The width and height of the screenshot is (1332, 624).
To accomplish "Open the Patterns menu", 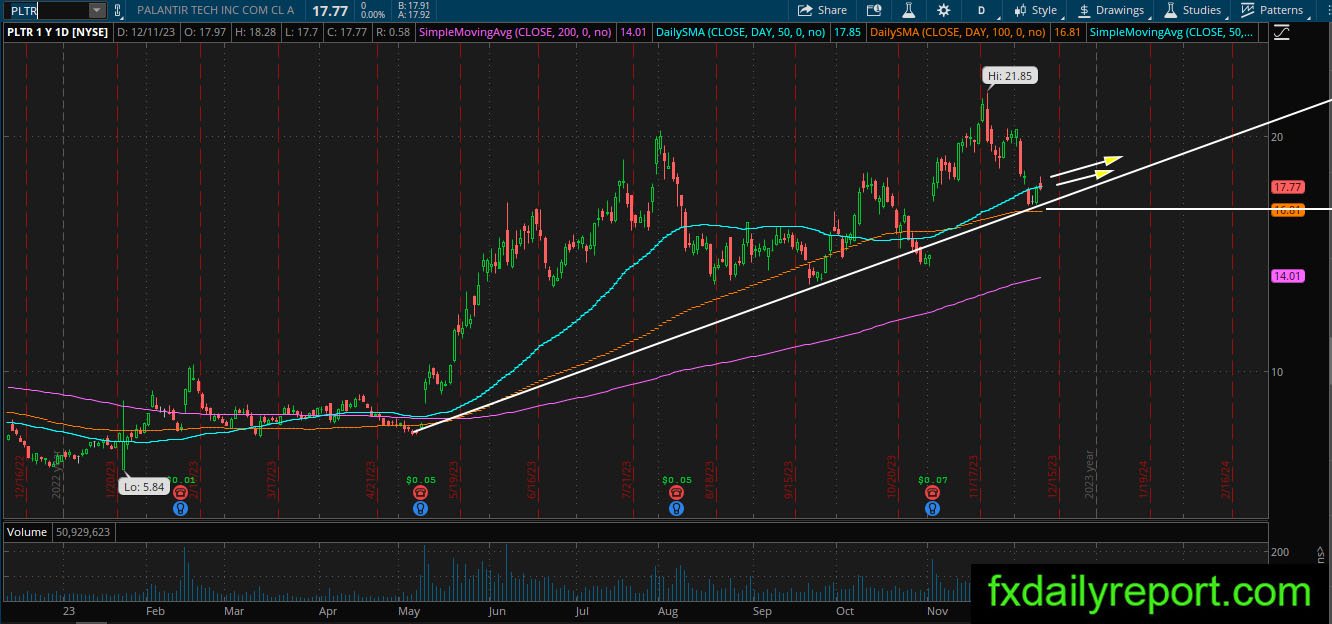I will click(1271, 10).
